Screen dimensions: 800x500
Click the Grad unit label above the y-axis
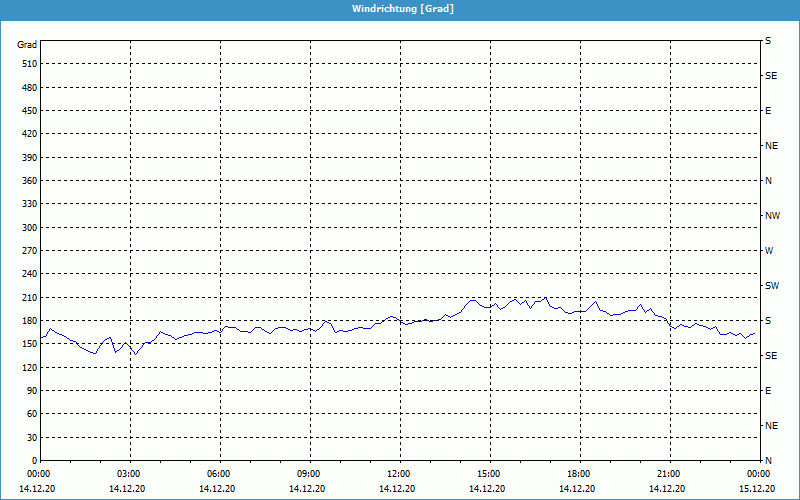(x=27, y=45)
